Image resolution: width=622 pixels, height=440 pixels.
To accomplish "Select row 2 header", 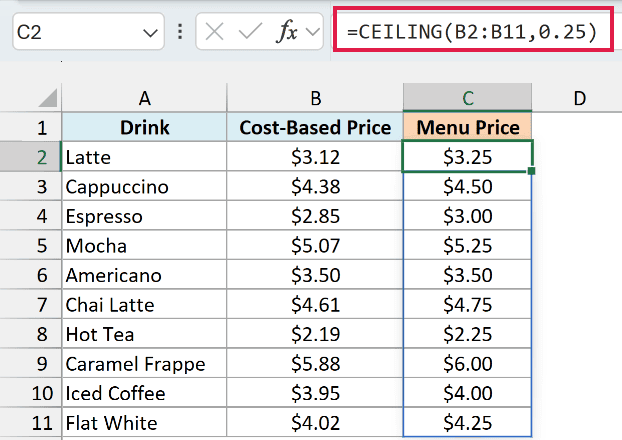I will point(31,157).
